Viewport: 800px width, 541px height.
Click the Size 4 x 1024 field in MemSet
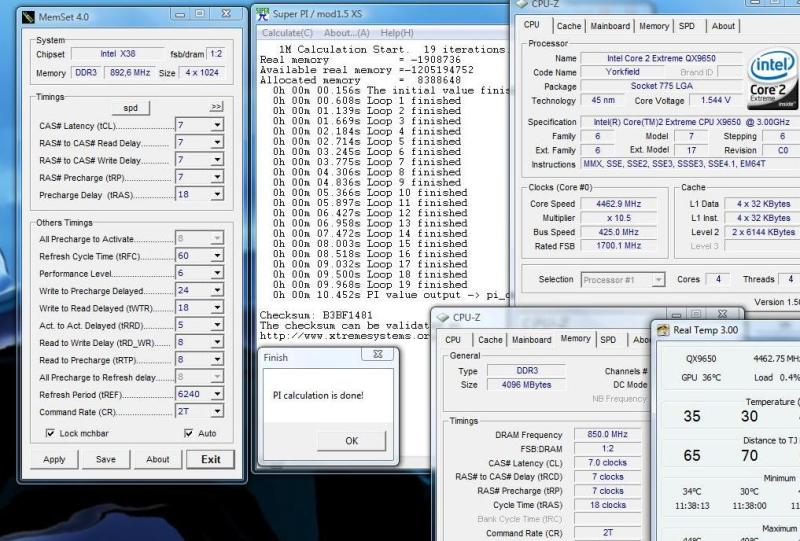click(x=202, y=73)
